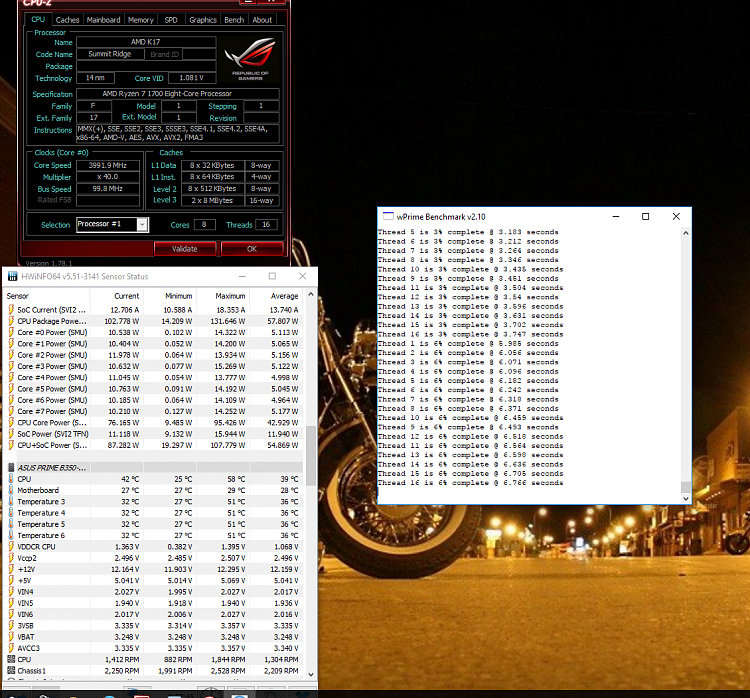
Task: Click the HWiNFO64 title bar app icon
Action: pyautogui.click(x=12, y=277)
